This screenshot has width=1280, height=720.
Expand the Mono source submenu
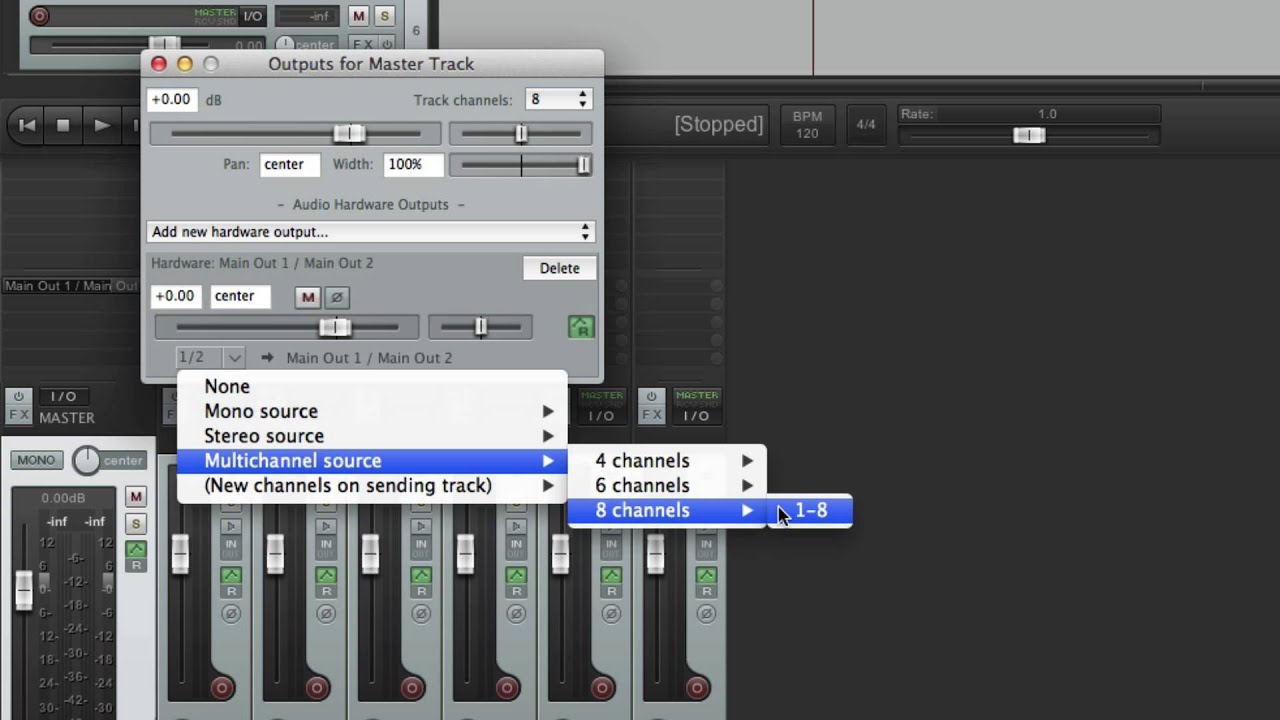[371, 411]
